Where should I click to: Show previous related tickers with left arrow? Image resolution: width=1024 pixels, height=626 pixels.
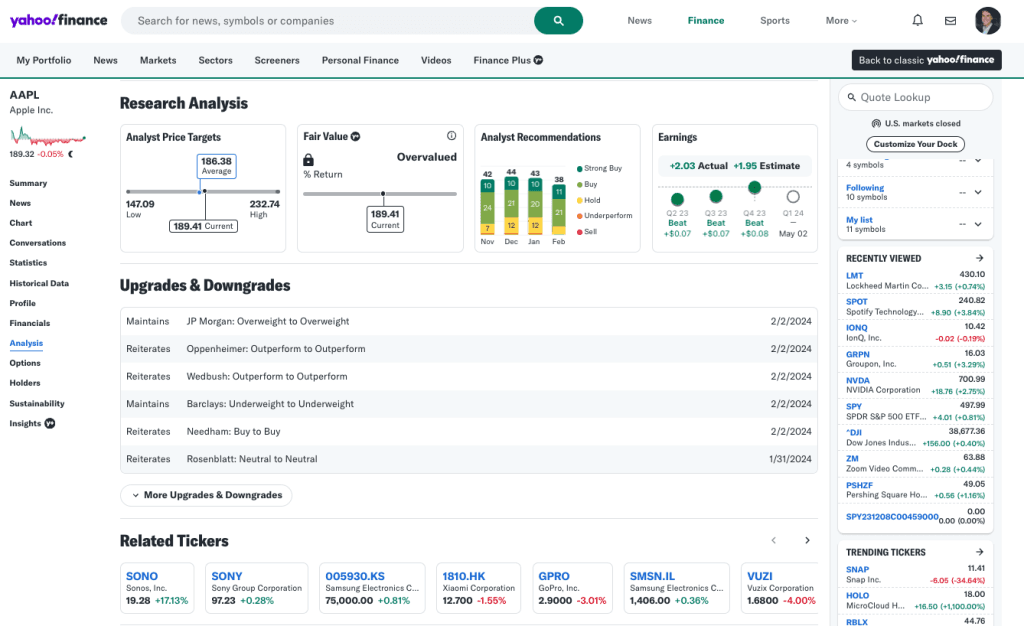point(774,540)
